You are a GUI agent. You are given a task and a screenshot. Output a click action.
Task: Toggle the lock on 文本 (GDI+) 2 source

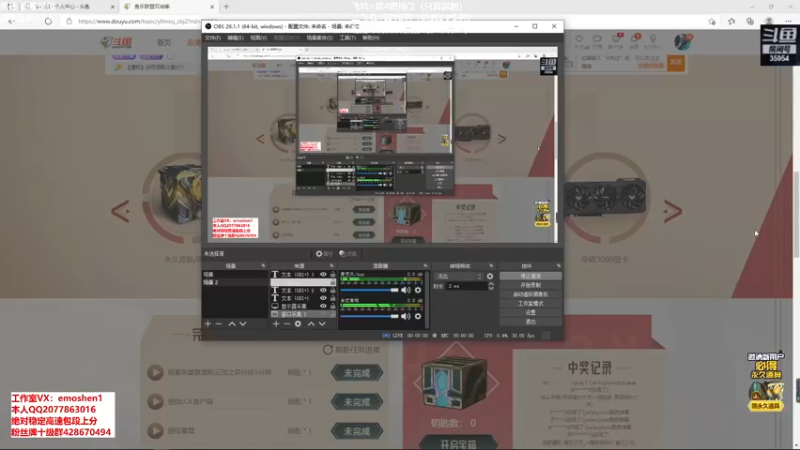pyautogui.click(x=333, y=290)
